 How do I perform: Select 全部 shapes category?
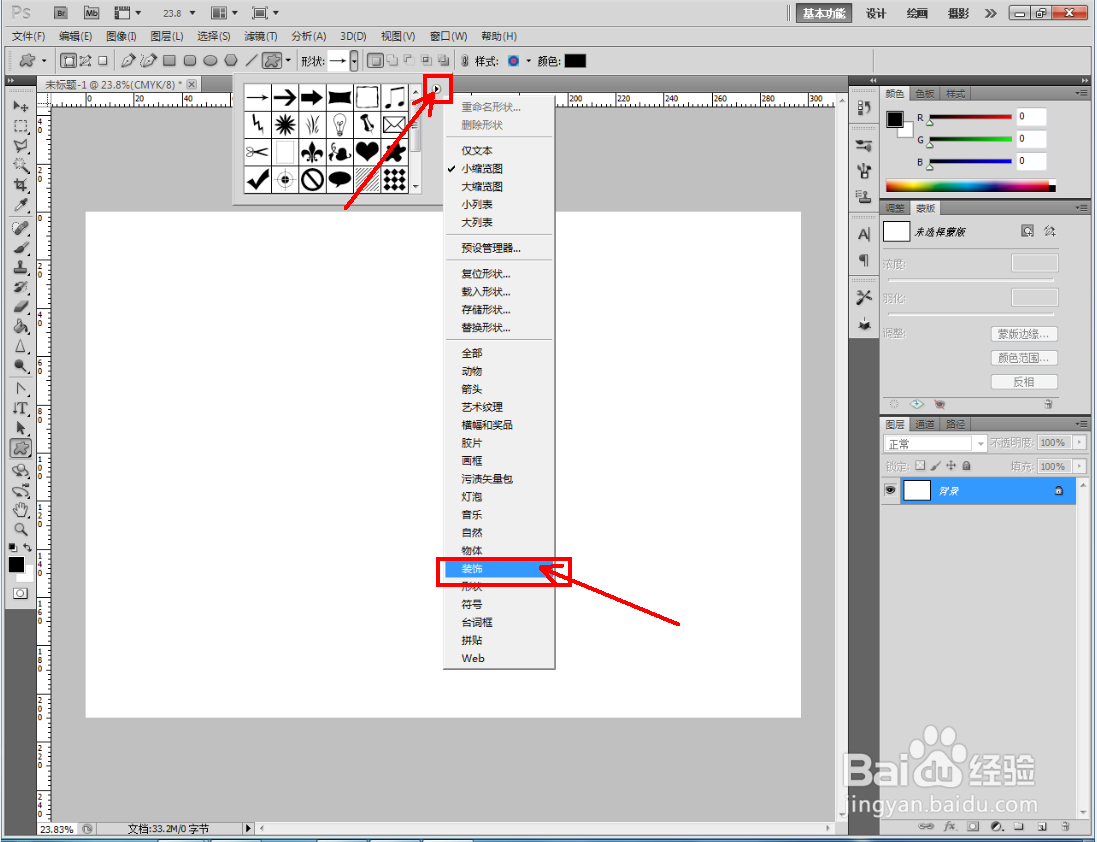[500, 353]
